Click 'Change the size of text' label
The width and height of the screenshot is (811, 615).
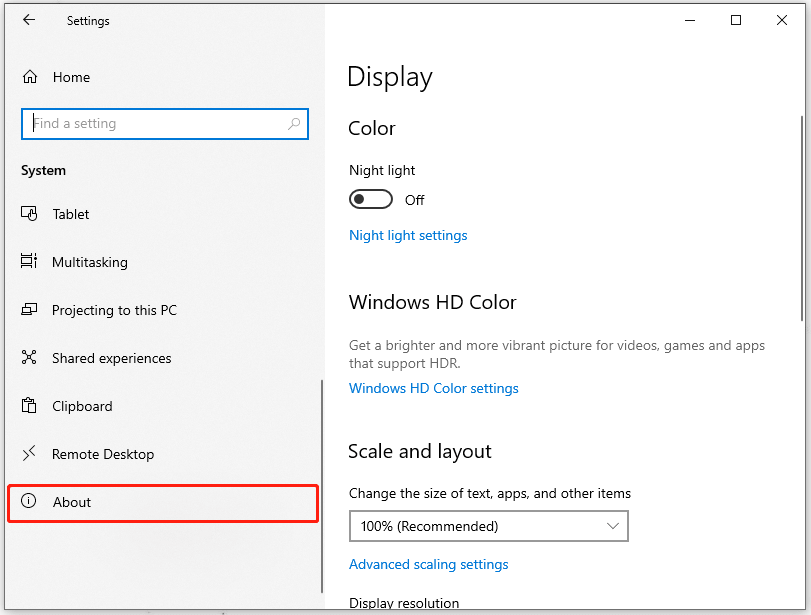pyautogui.click(x=490, y=493)
